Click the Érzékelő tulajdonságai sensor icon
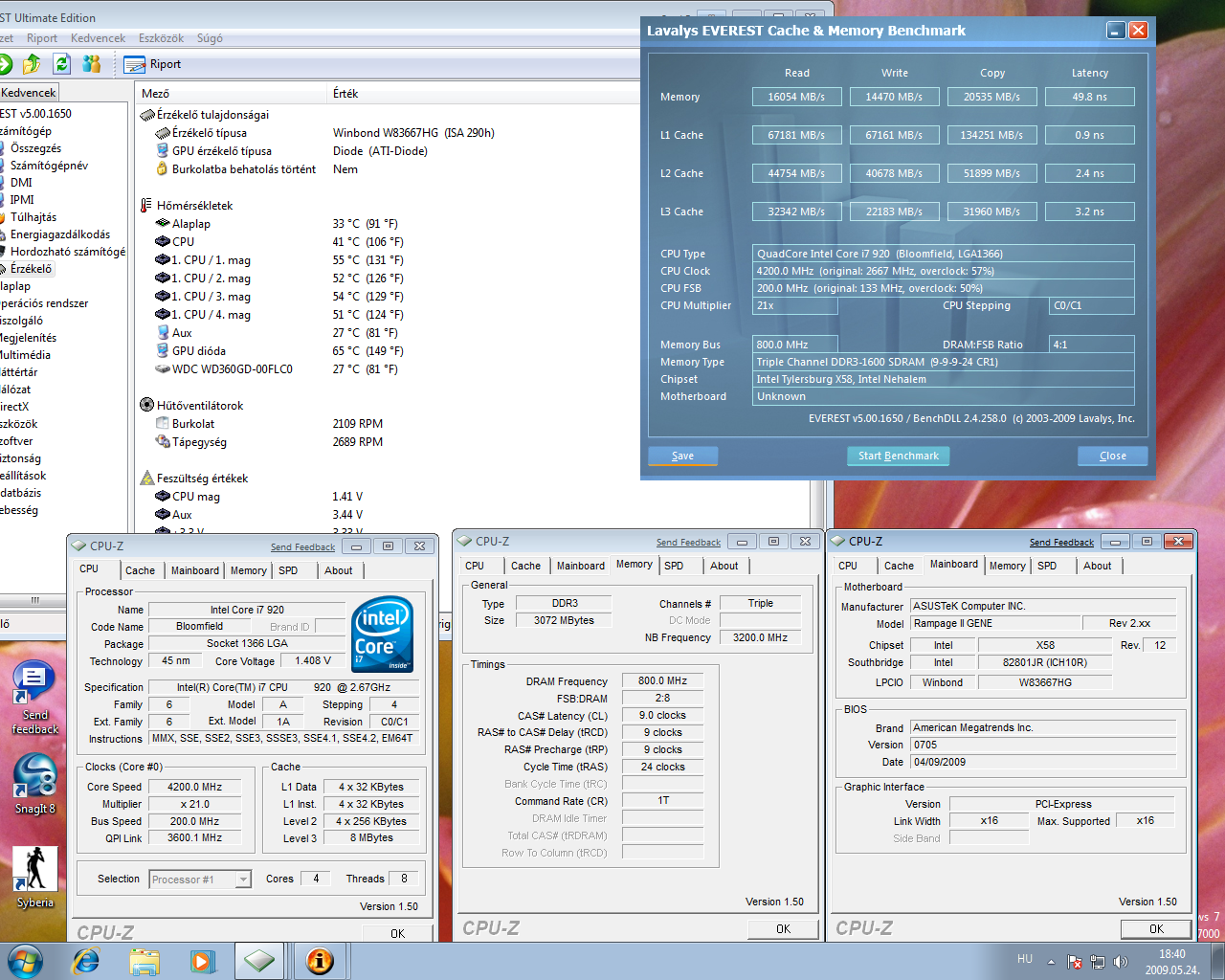 coord(146,115)
